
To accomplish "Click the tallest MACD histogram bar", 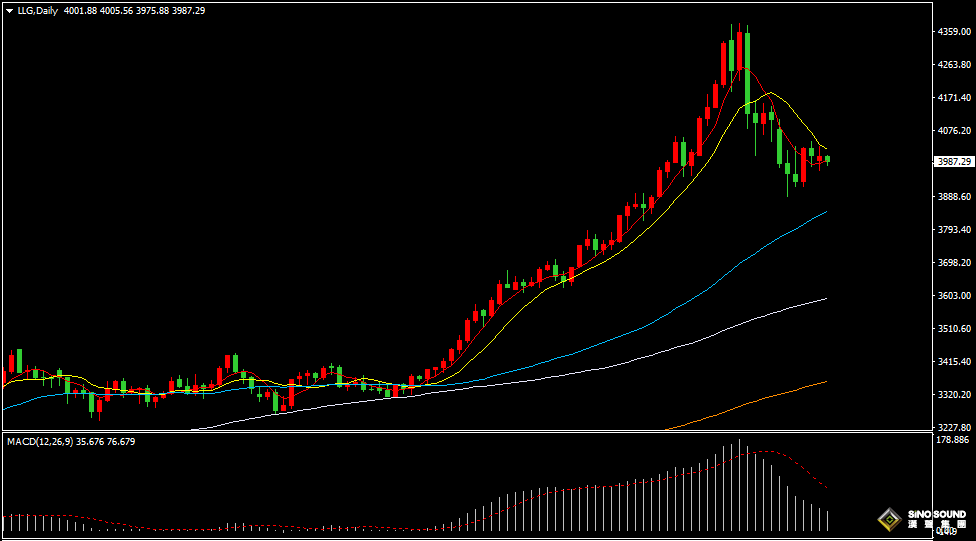I will [739, 485].
